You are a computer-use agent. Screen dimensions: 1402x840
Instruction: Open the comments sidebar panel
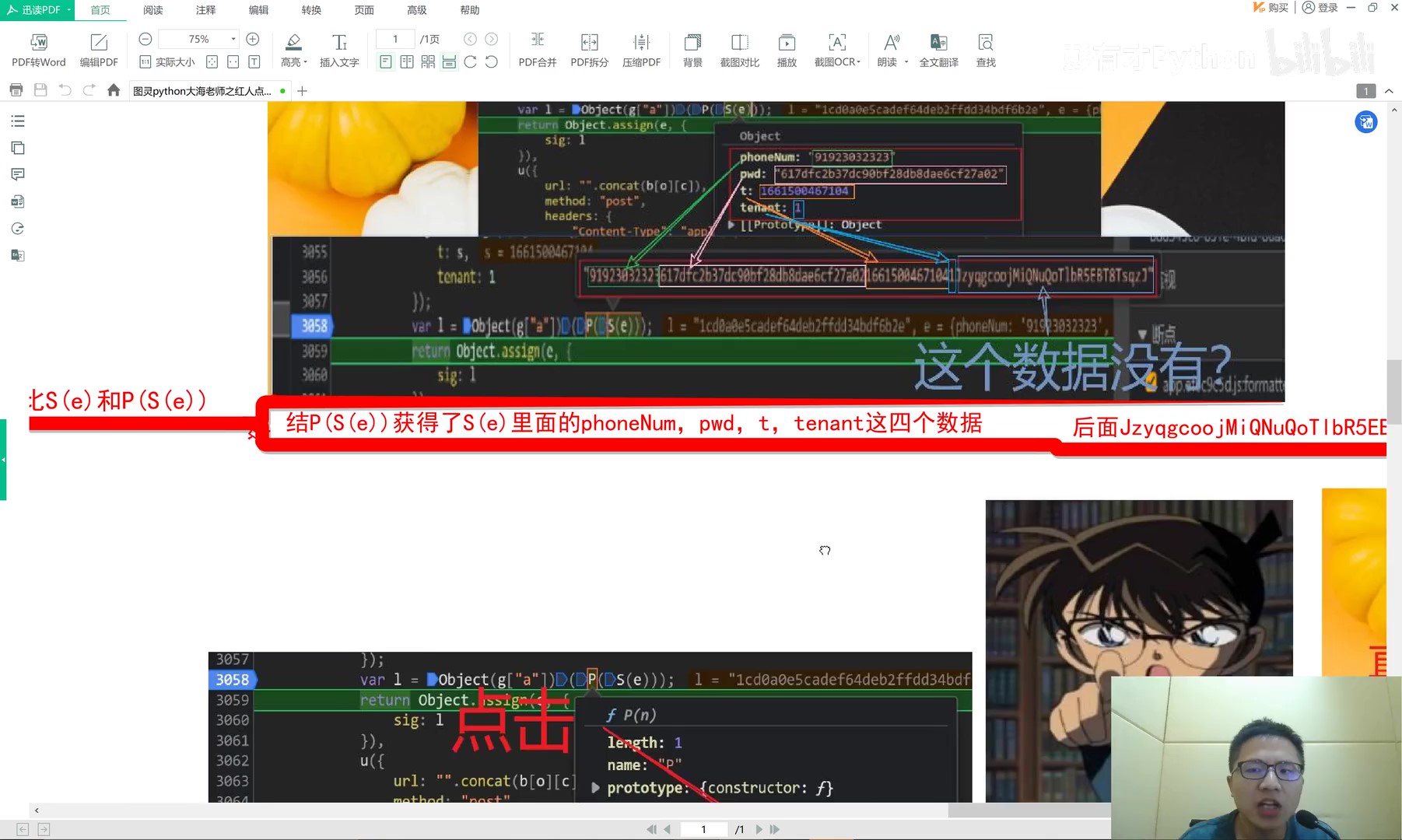18,174
